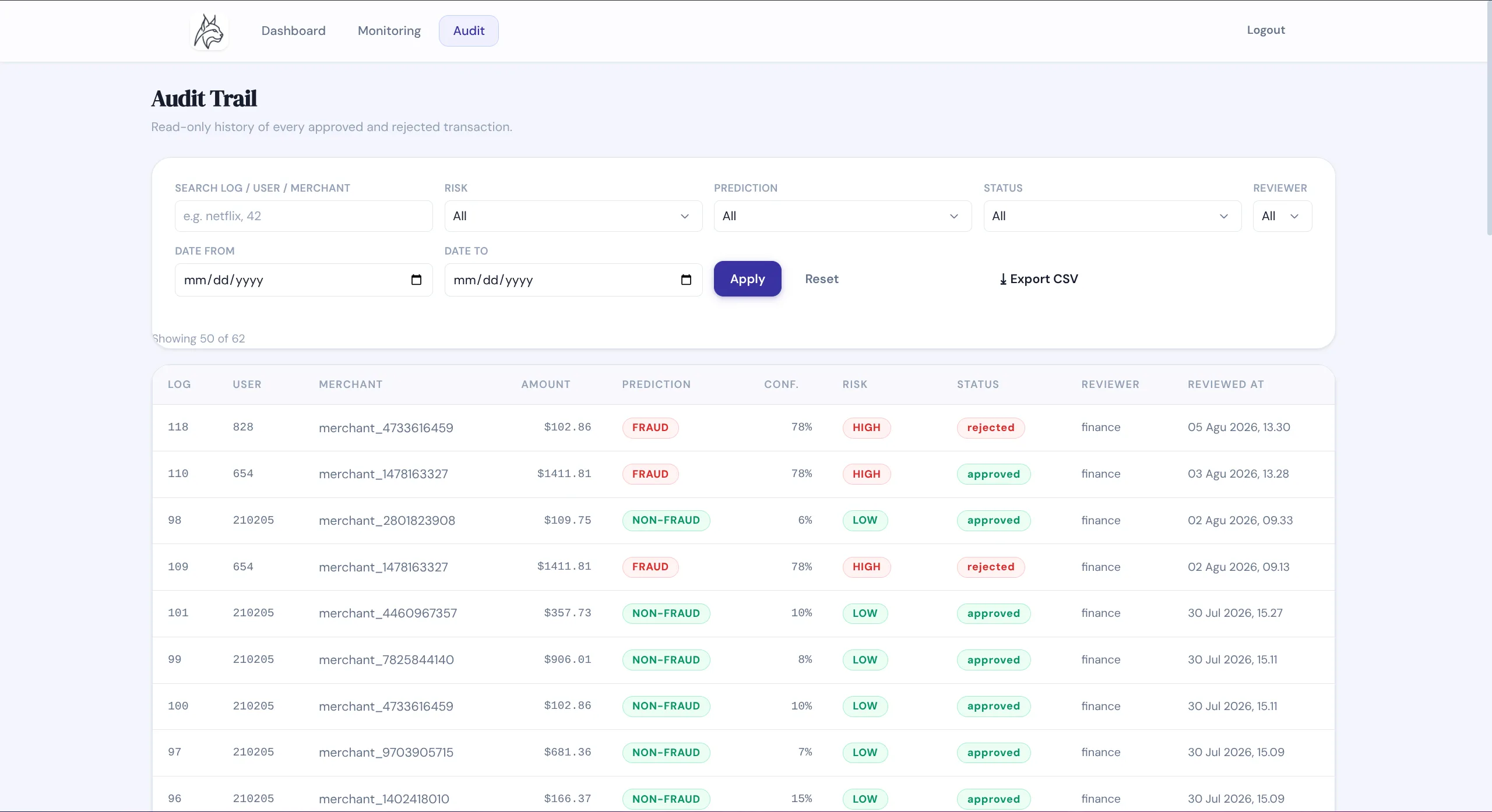The width and height of the screenshot is (1492, 812).
Task: Click the Date To input field
Action: coord(573,280)
